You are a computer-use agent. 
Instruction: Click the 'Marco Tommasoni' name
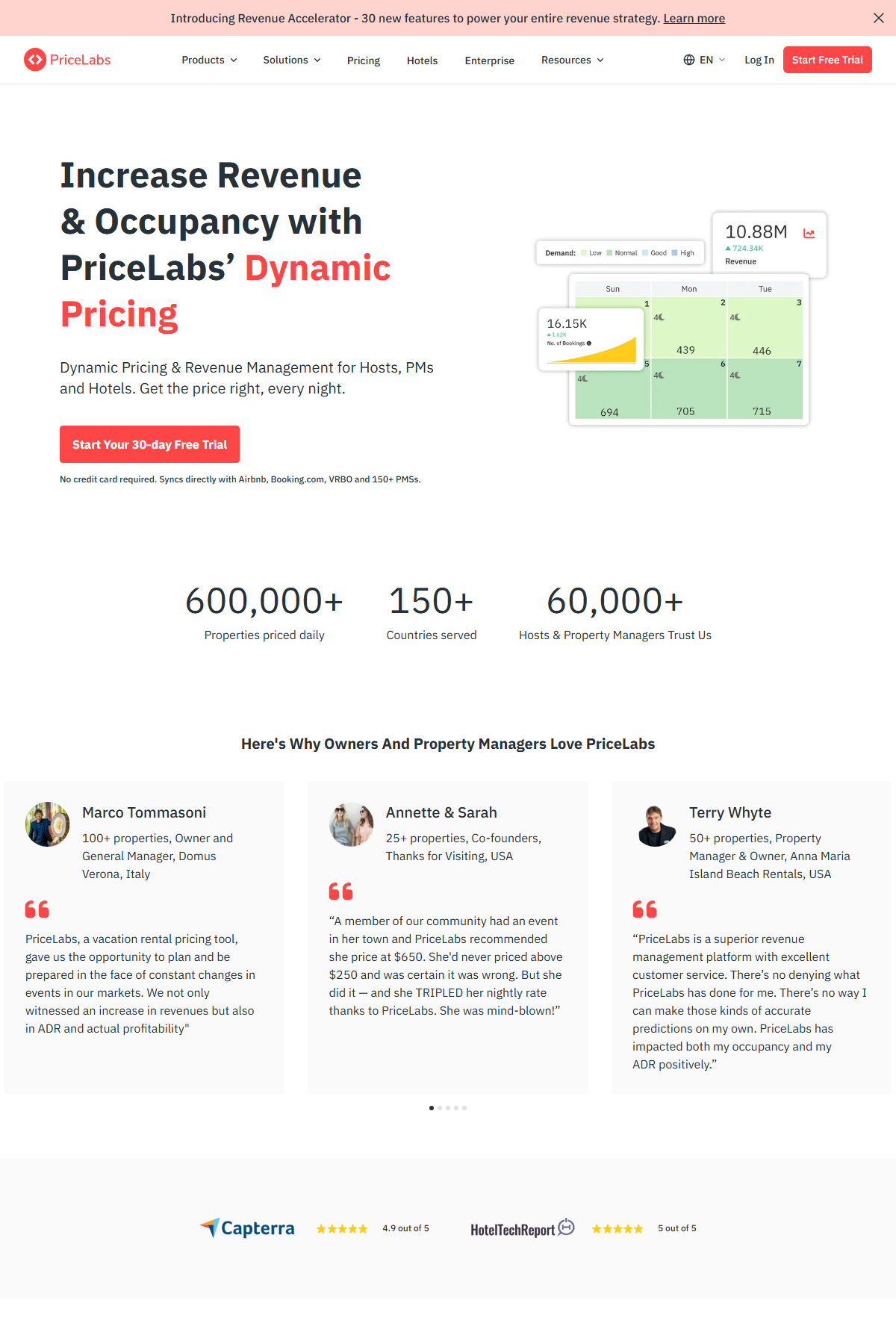tap(144, 812)
